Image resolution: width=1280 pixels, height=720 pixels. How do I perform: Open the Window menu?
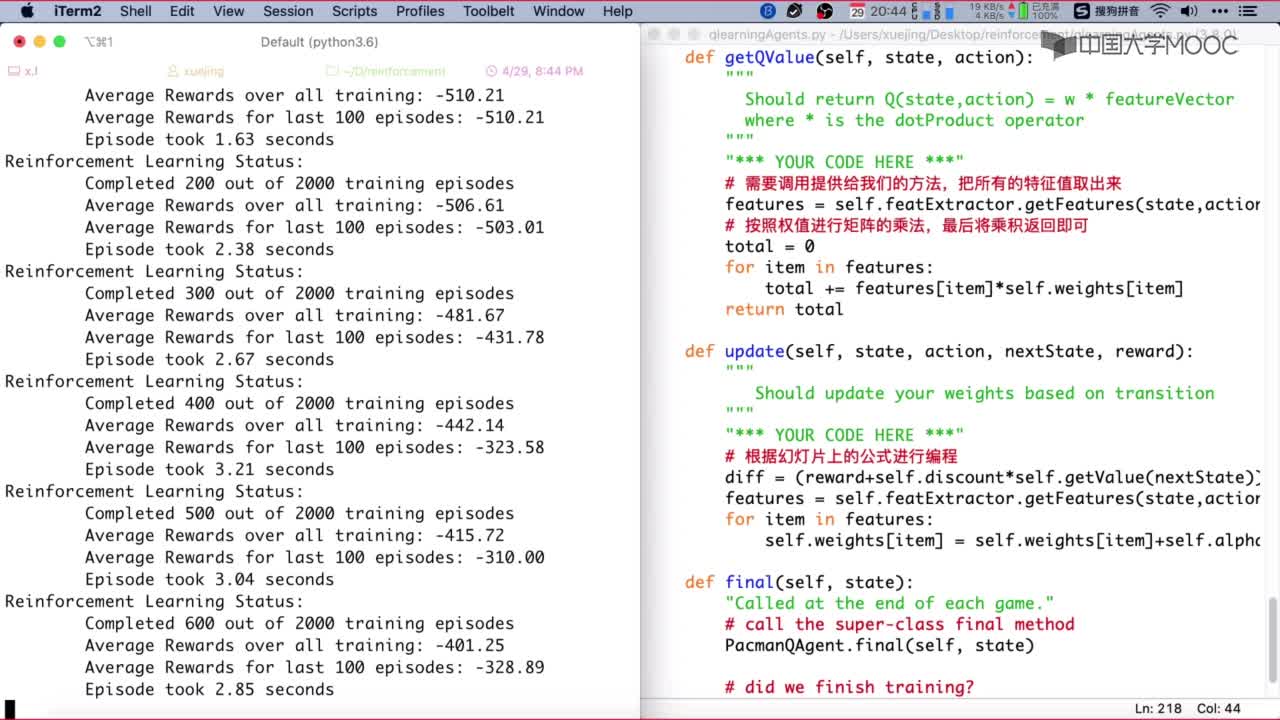pyautogui.click(x=559, y=11)
